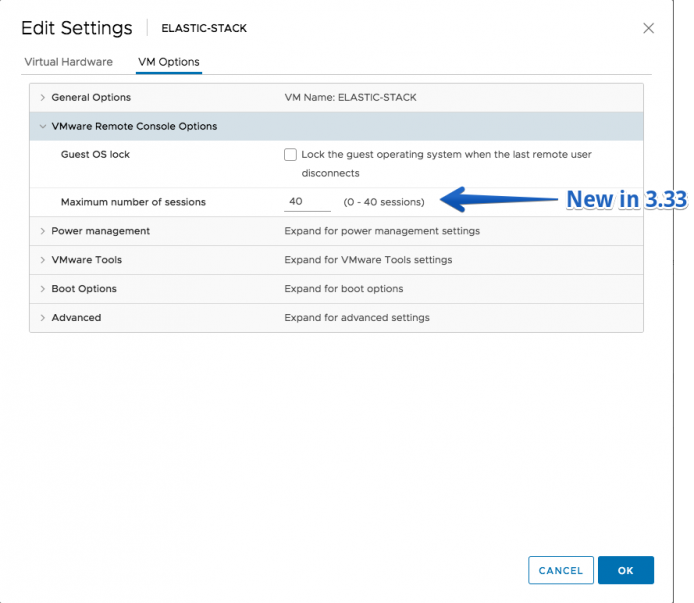This screenshot has width=694, height=603.
Task: Focus the Maximum number of sessions field
Action: click(307, 202)
